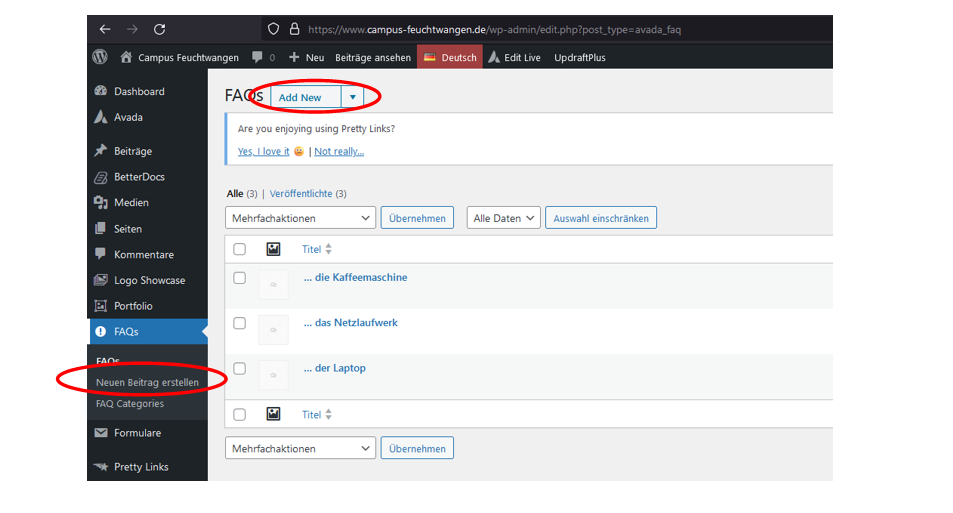Click the browser back arrow
The image size is (953, 513).
tap(105, 29)
